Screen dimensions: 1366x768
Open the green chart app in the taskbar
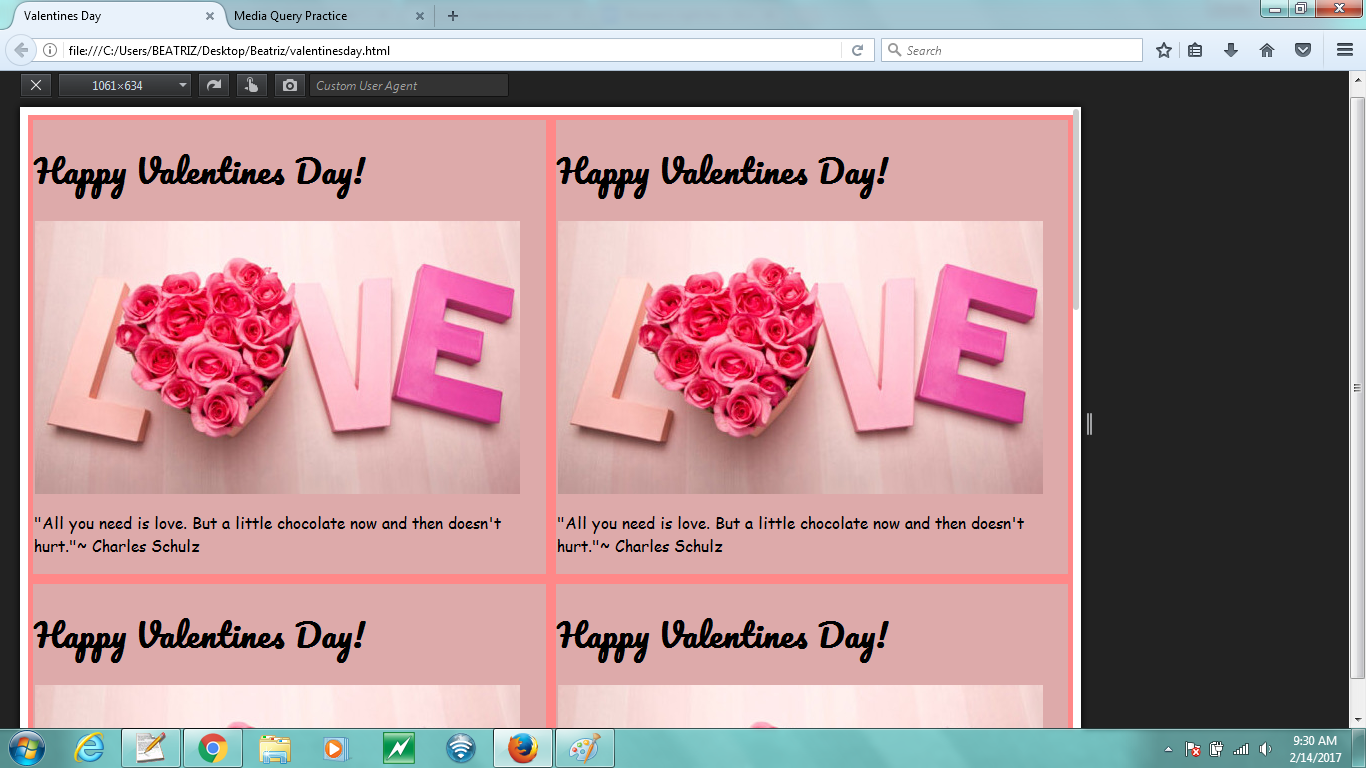pyautogui.click(x=399, y=748)
